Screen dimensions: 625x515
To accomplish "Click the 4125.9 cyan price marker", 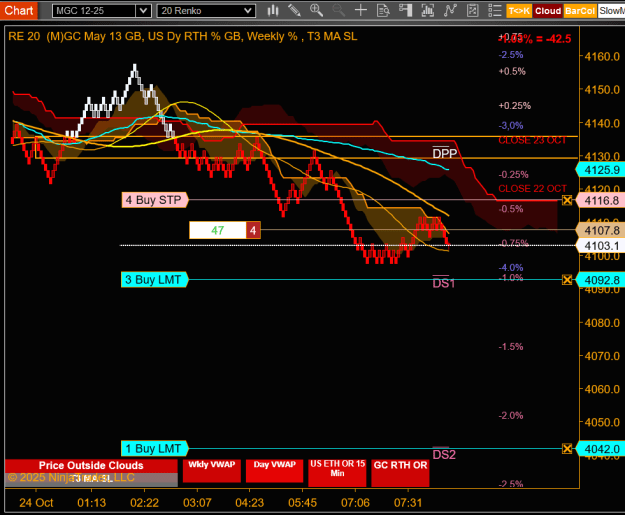I will point(600,170).
